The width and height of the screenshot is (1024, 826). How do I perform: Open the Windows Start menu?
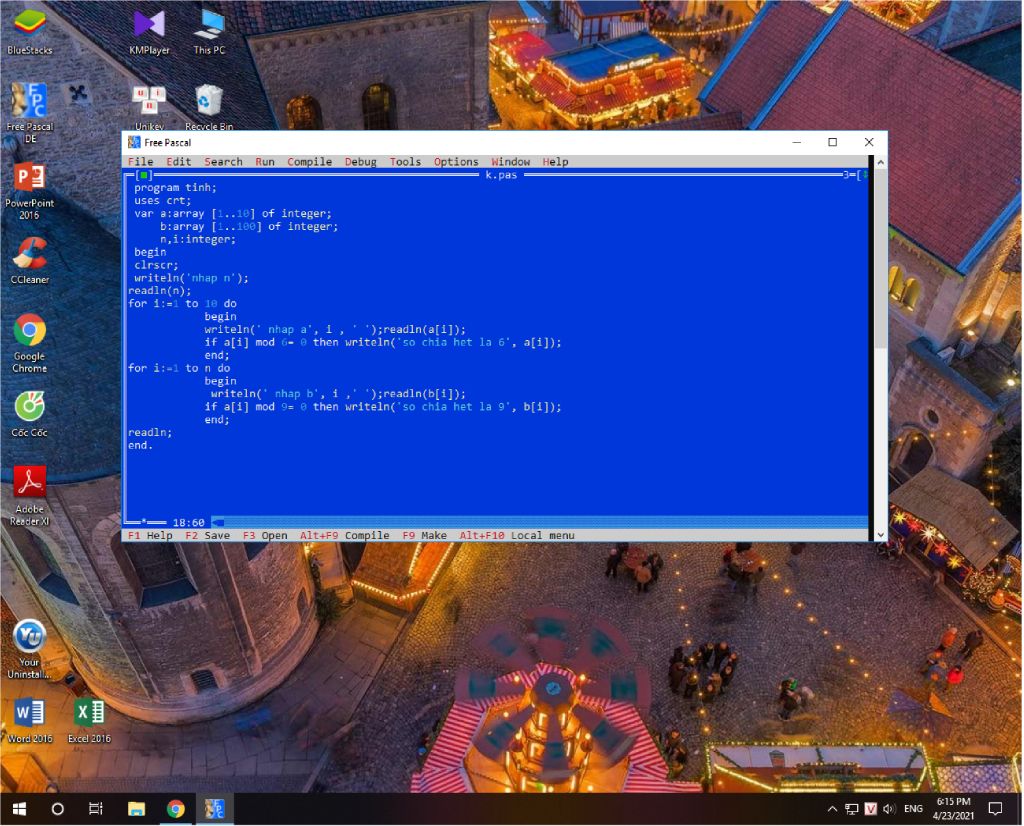click(19, 810)
